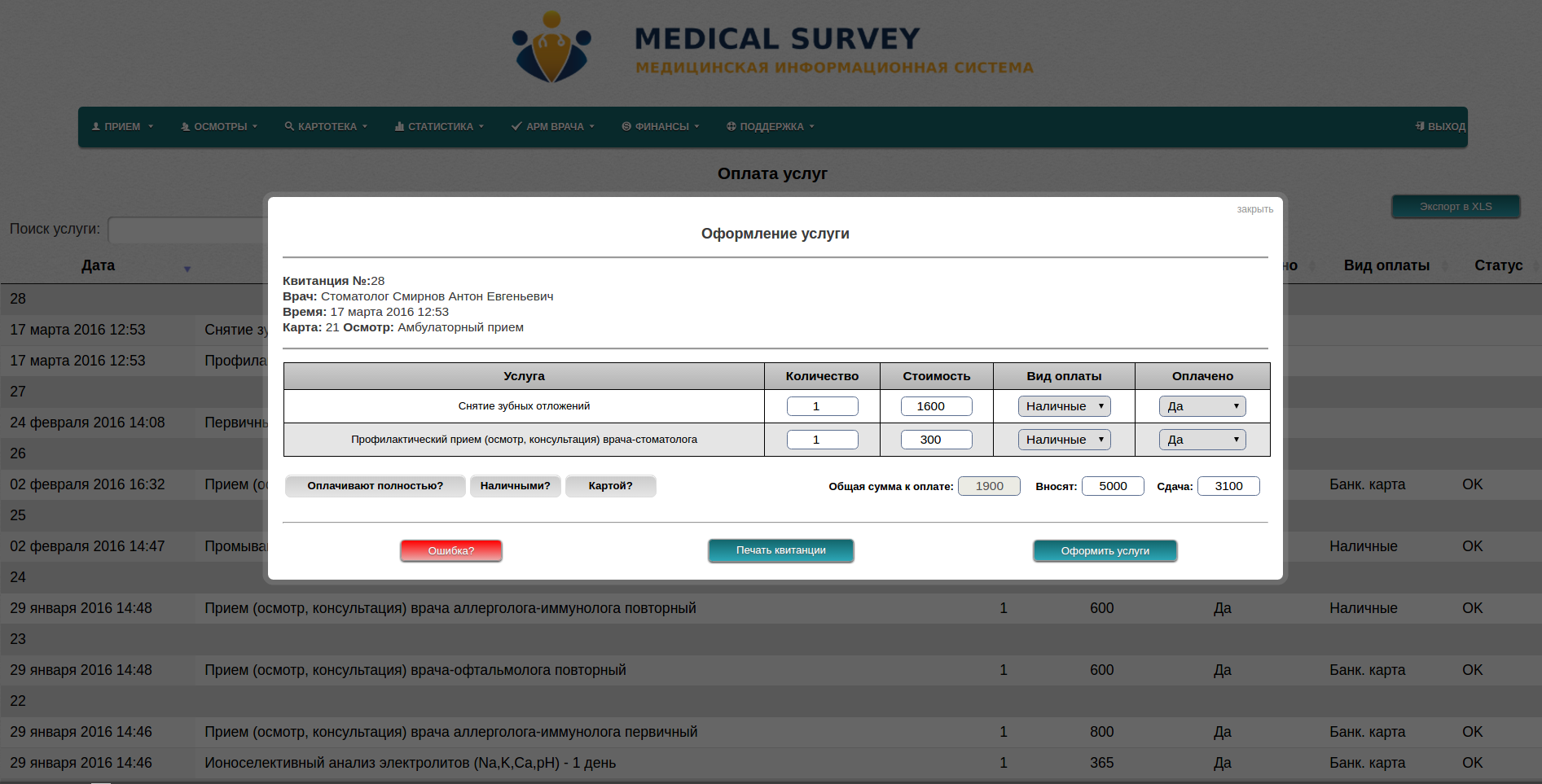Open the ОСМОТРЫ menu
The width and height of the screenshot is (1542, 784).
[x=219, y=127]
